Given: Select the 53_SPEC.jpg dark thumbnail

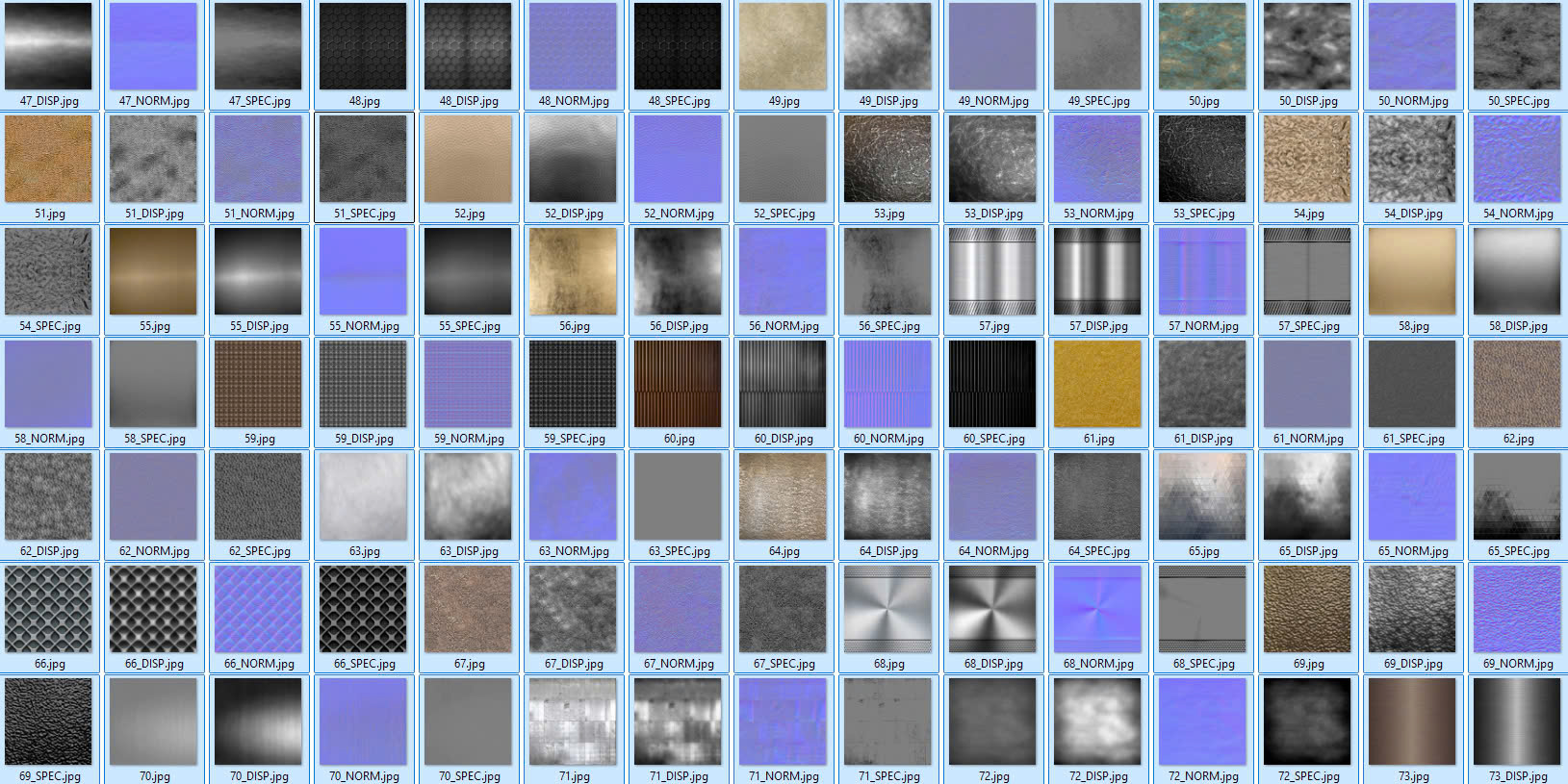Looking at the screenshot, I should click(x=1202, y=159).
